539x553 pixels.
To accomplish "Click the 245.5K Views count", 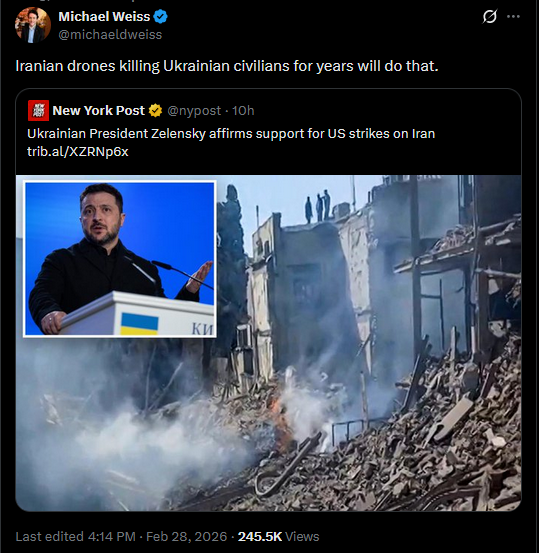I will click(x=278, y=536).
